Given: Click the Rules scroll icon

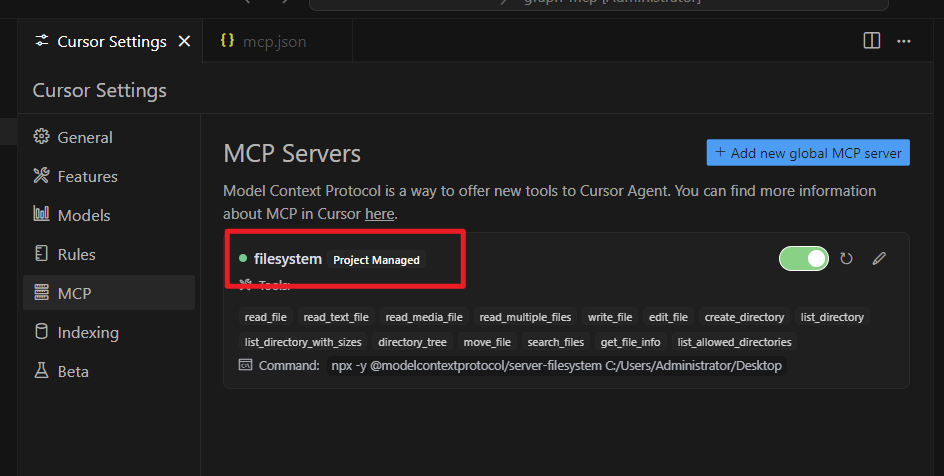Looking at the screenshot, I should 41,253.
